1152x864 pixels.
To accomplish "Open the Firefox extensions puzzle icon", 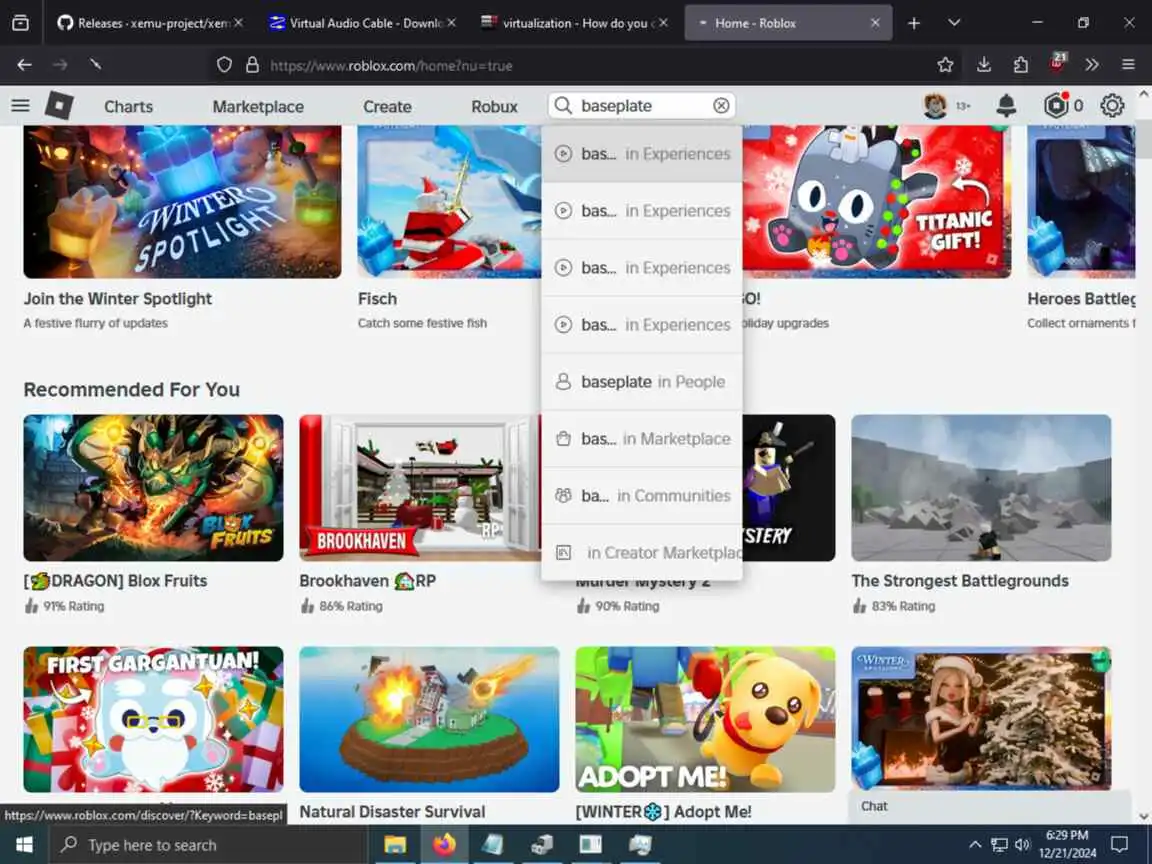I will click(1020, 65).
